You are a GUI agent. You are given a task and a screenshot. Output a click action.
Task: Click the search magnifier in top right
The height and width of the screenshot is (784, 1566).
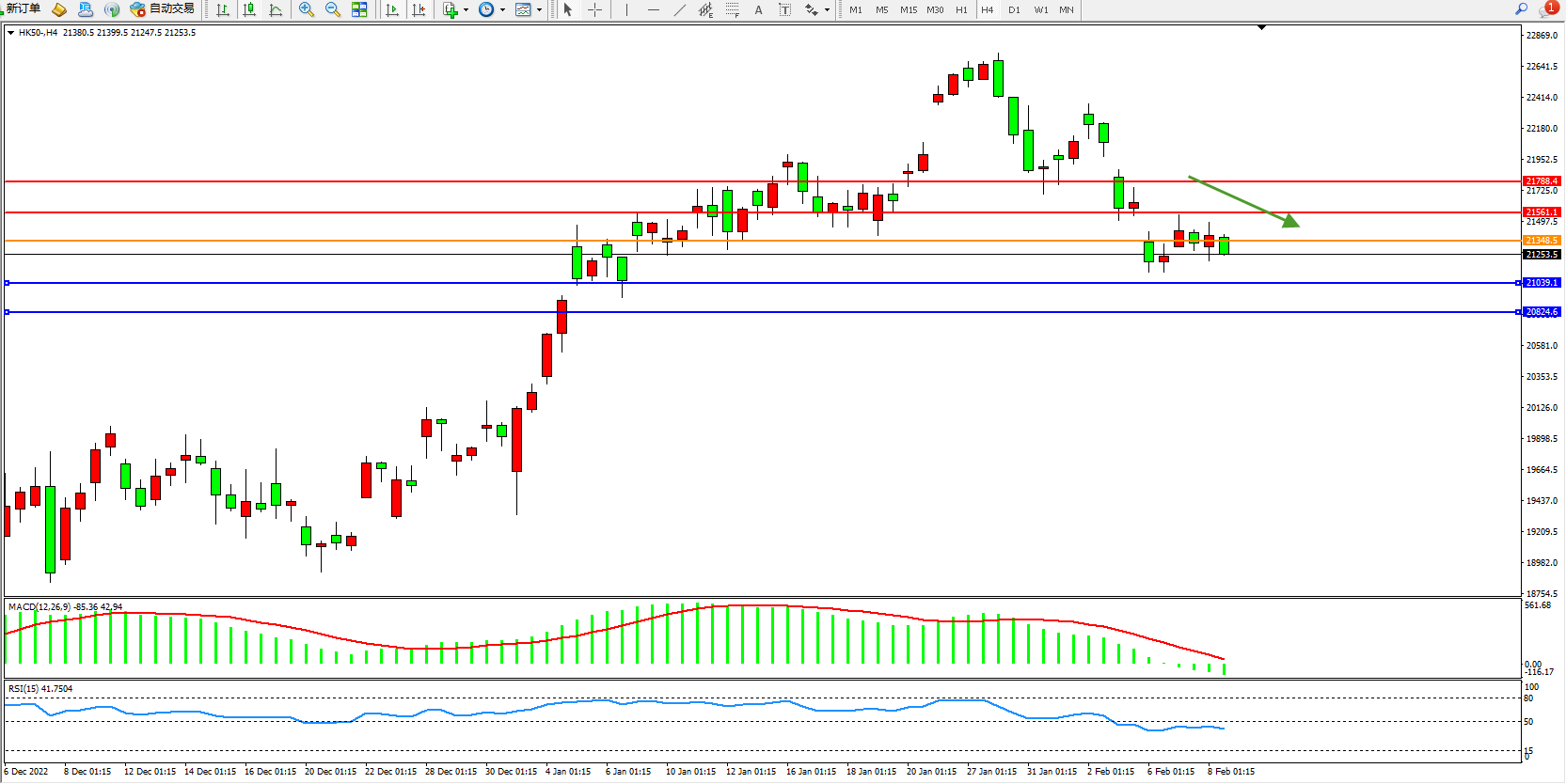tap(1521, 8)
